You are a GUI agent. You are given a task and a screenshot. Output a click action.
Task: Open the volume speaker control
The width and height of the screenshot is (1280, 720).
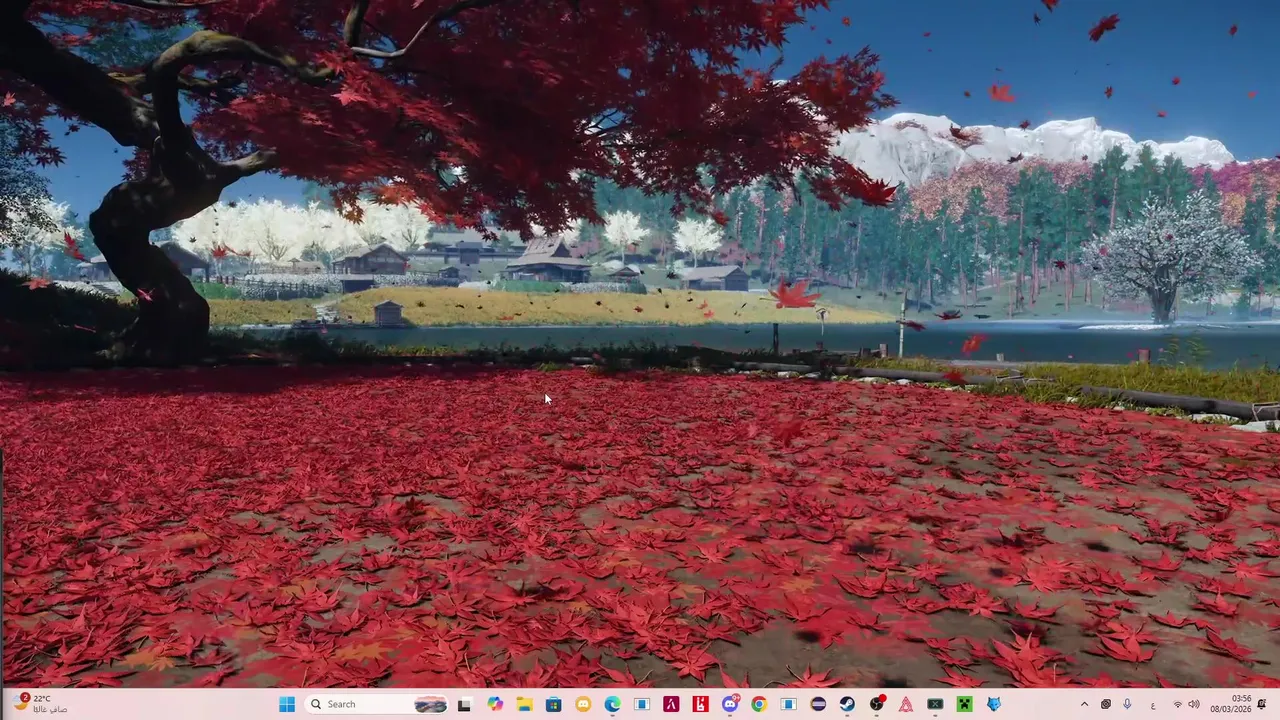(1193, 704)
